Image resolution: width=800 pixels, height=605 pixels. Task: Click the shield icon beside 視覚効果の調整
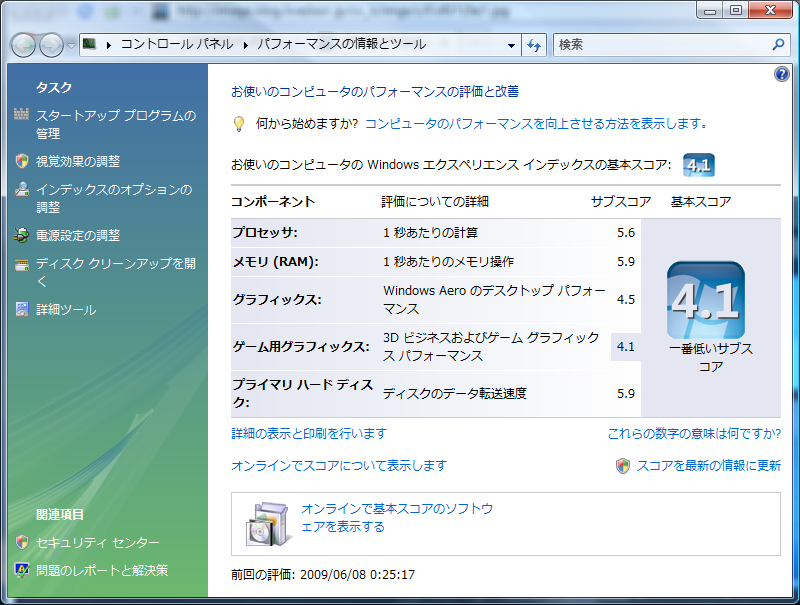pyautogui.click(x=21, y=161)
